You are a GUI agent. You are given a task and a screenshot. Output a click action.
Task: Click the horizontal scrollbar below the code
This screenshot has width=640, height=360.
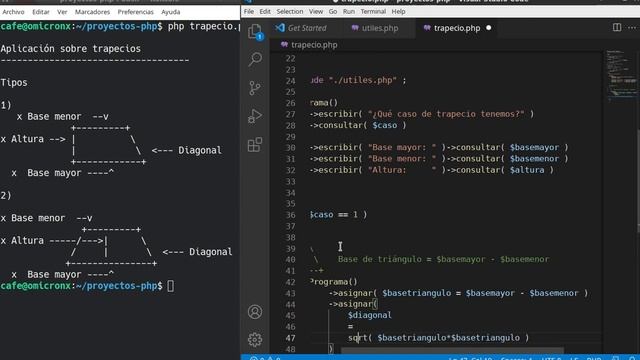point(452,350)
